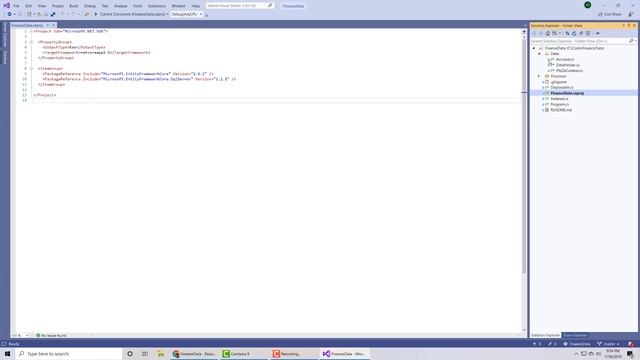Select Program.cs in Solution Explorer
This screenshot has height=360, width=640.
click(560, 104)
